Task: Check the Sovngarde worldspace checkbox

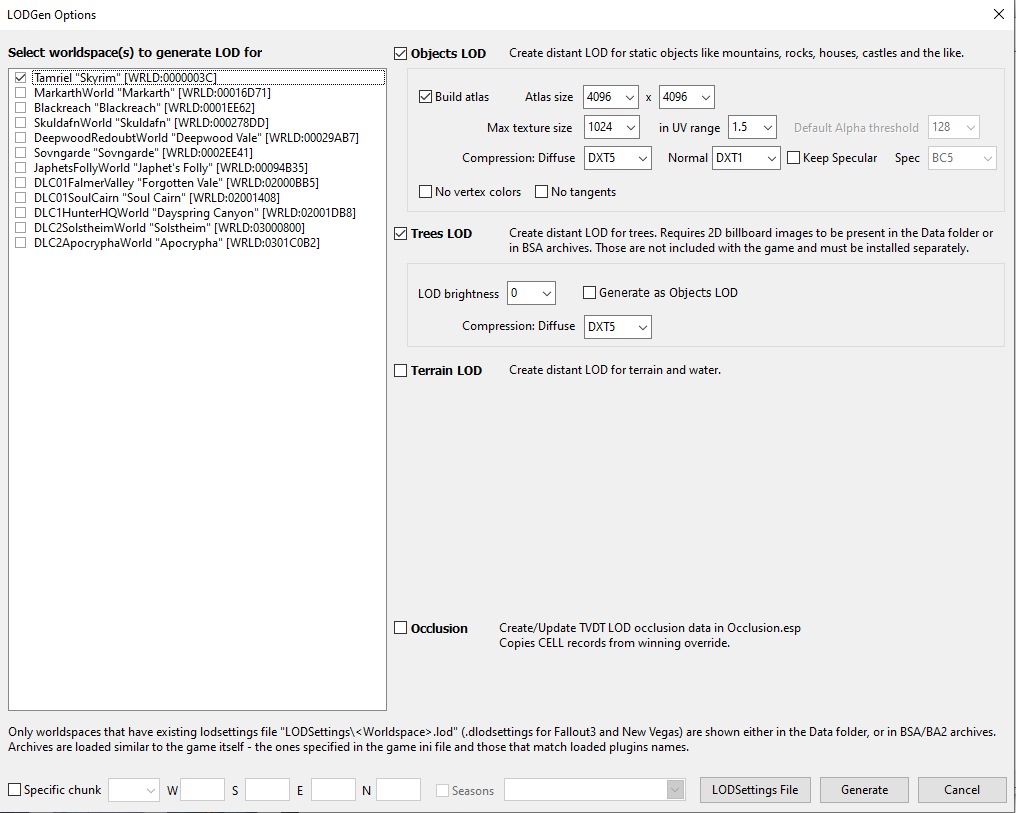Action: tap(21, 153)
